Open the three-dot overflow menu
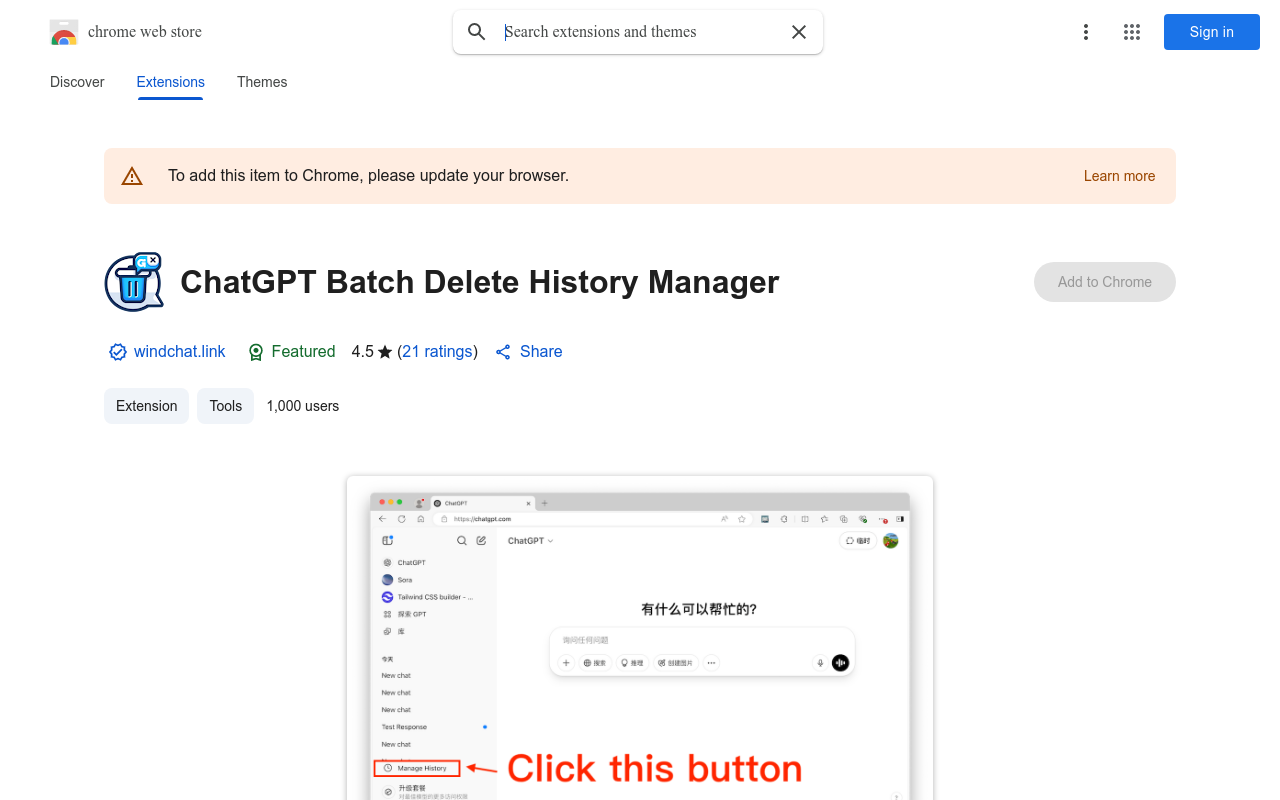1280x800 pixels. tap(1086, 31)
